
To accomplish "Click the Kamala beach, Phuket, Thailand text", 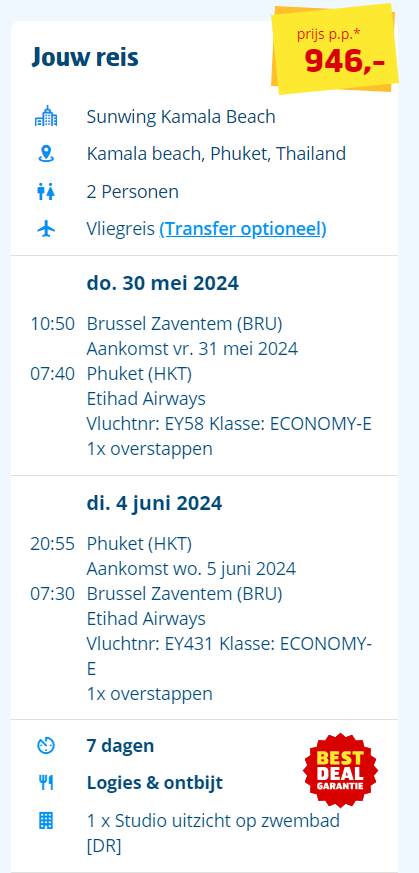I will [x=216, y=154].
